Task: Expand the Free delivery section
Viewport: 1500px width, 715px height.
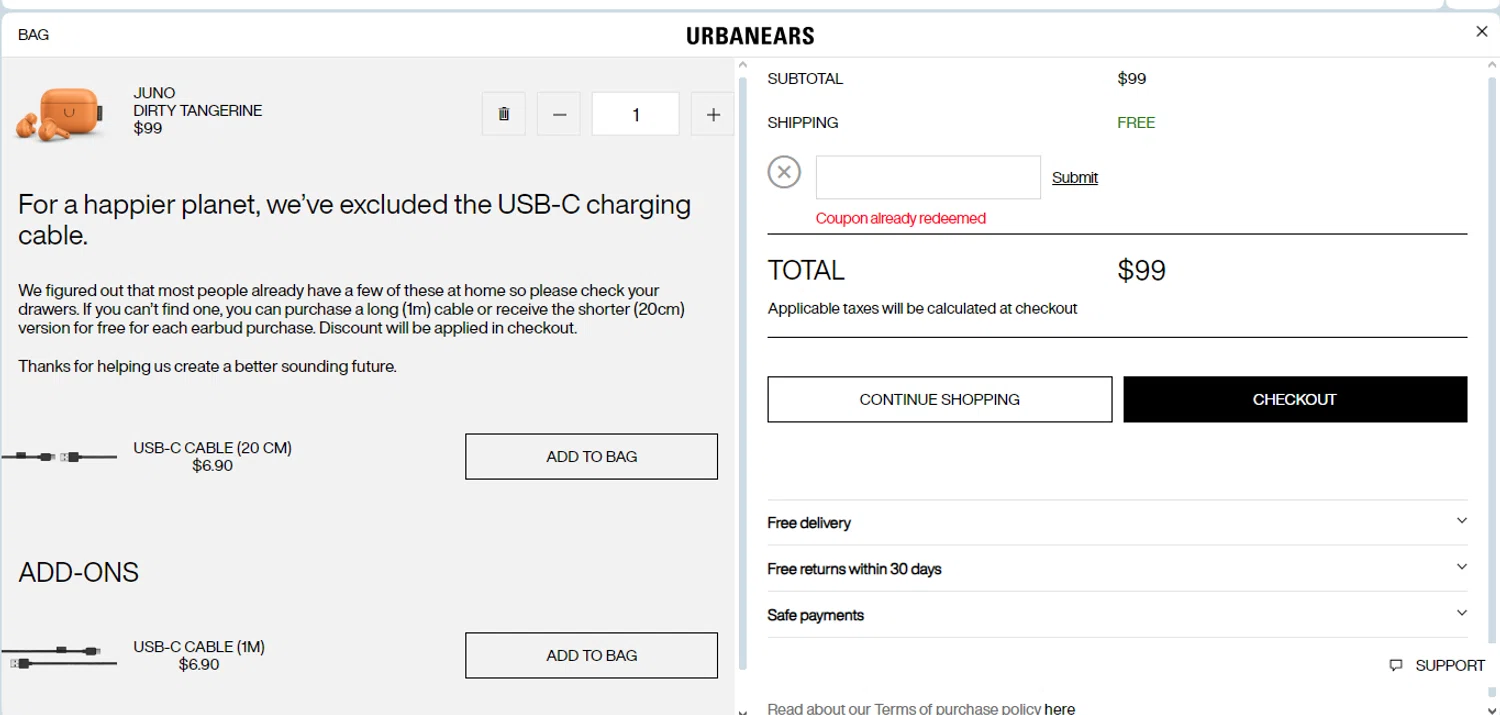Action: pos(1117,522)
